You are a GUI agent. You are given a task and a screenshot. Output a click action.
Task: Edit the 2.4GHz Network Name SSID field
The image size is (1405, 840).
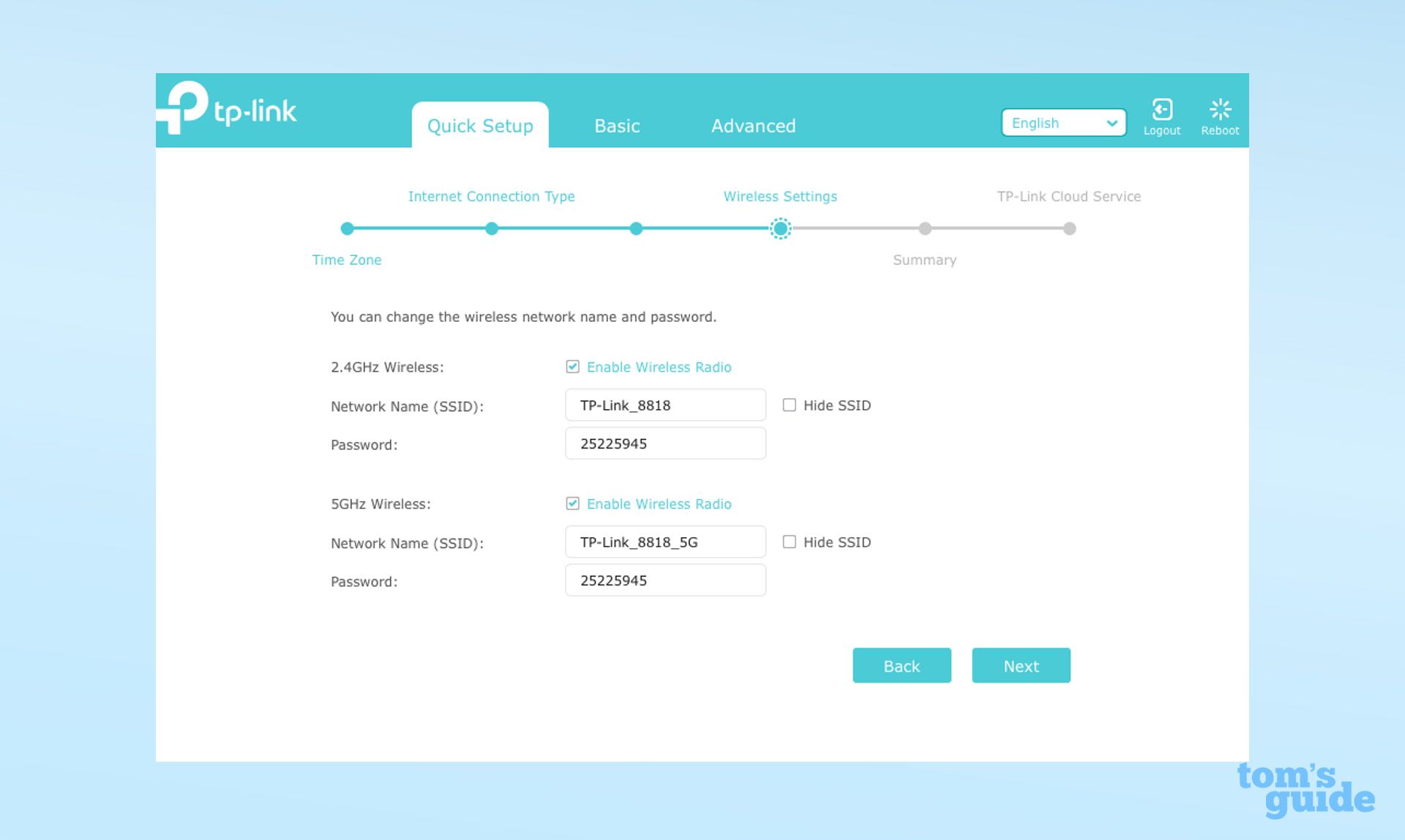(664, 405)
